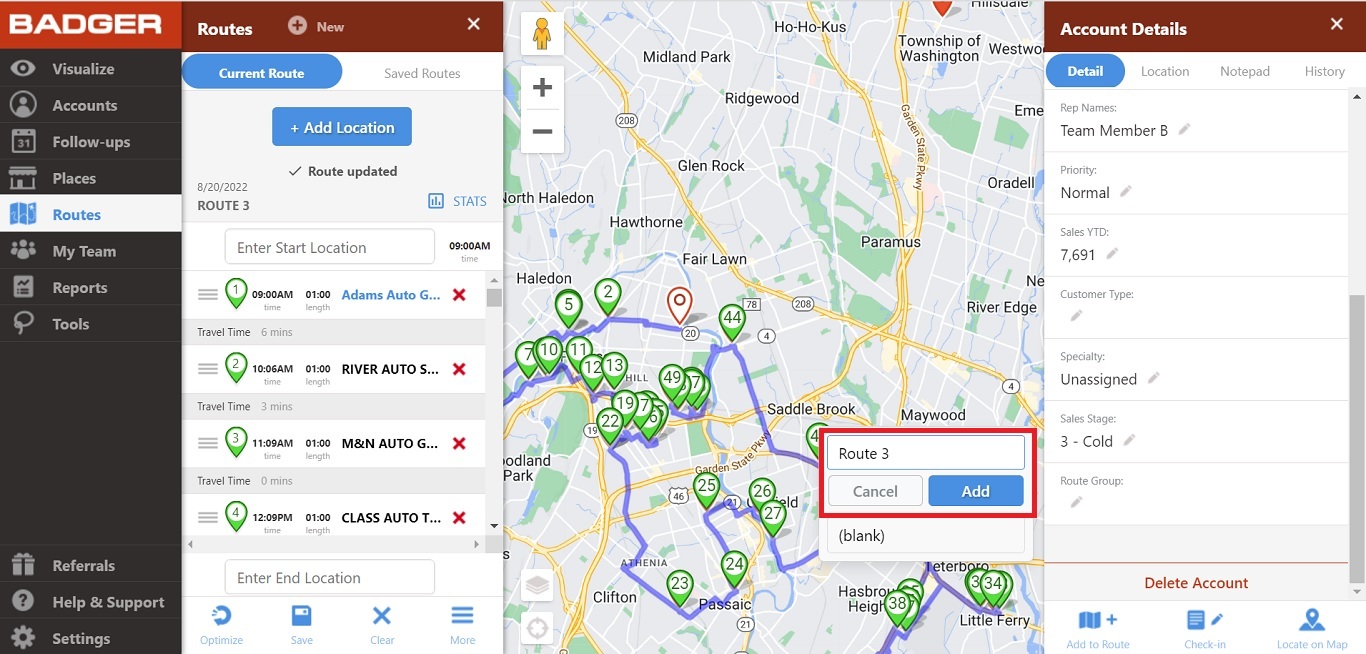
Task: View route STATS
Action: (457, 200)
